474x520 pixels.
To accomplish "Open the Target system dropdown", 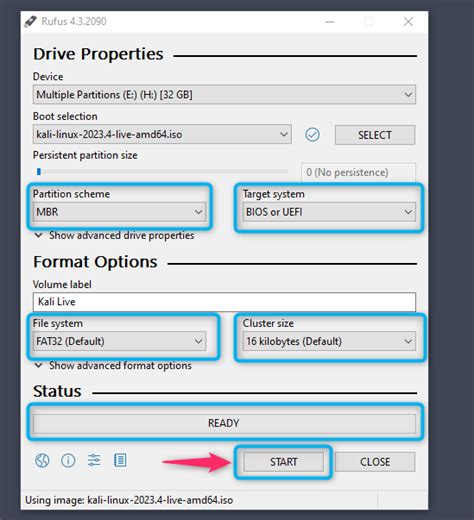I will (329, 212).
